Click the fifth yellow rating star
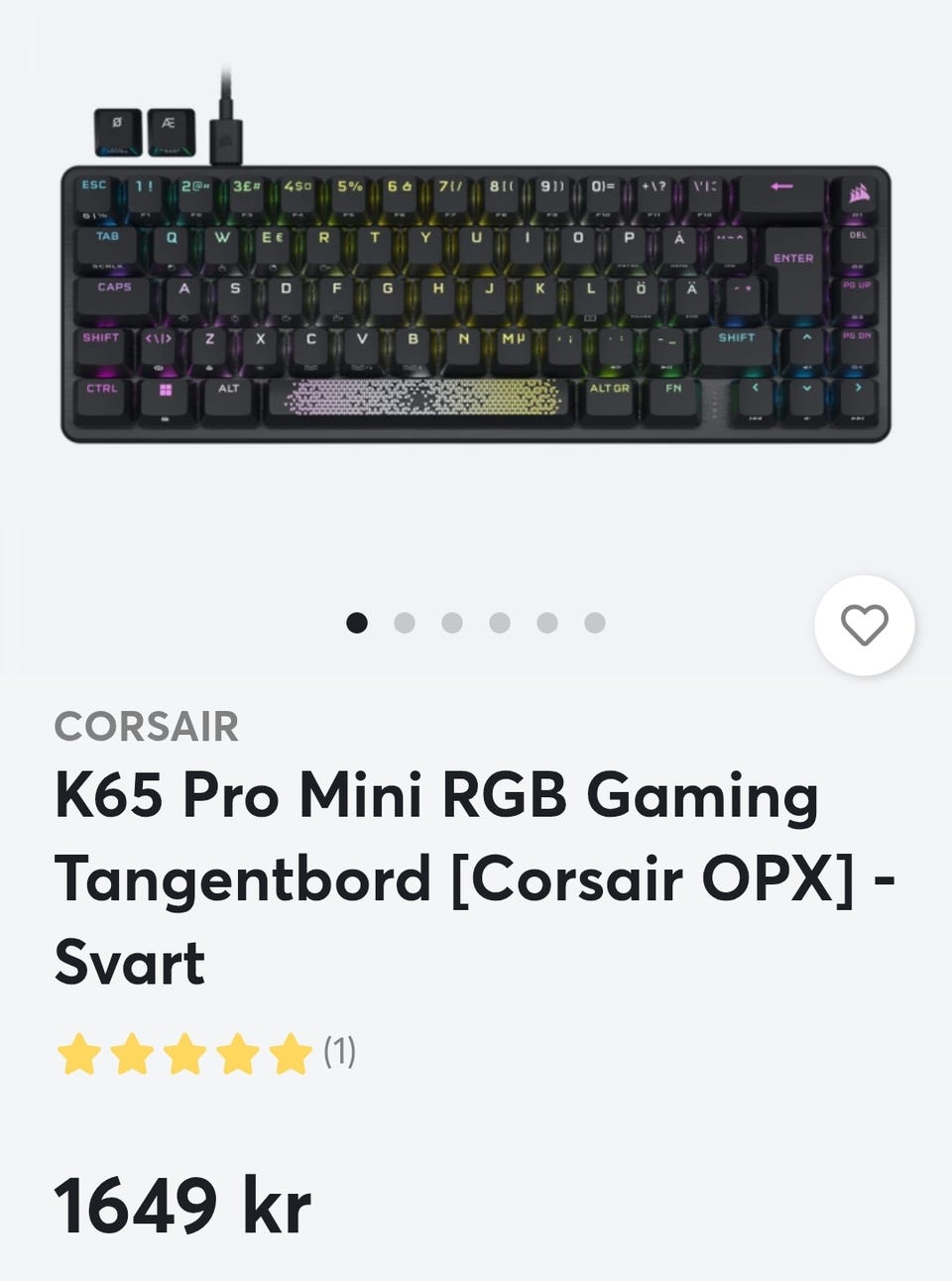The image size is (952, 1281). tap(291, 1053)
